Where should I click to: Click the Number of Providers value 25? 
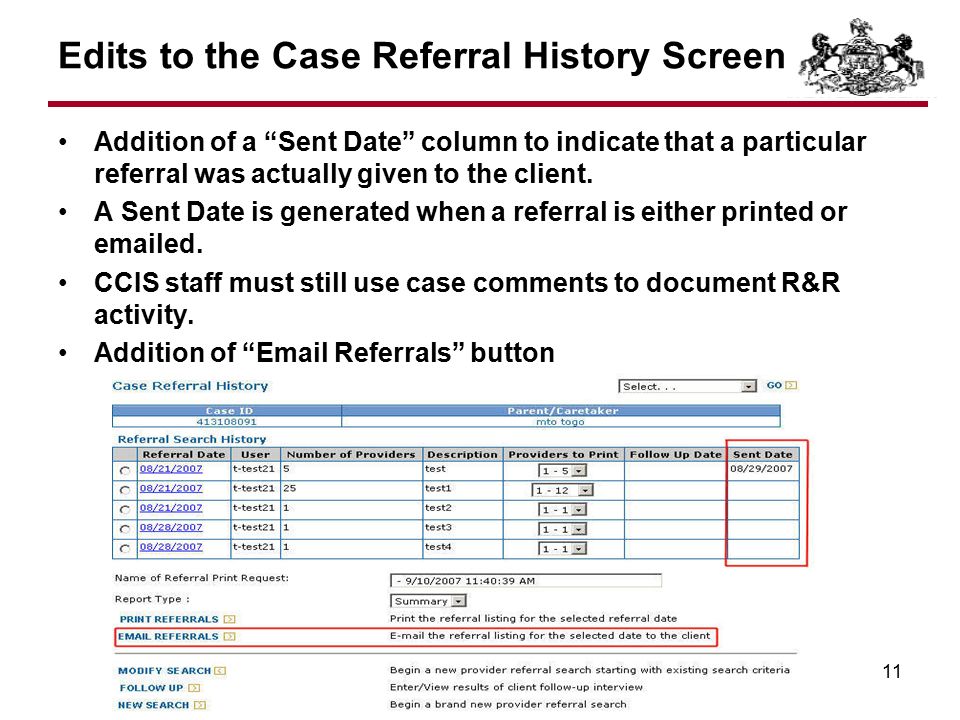point(290,489)
